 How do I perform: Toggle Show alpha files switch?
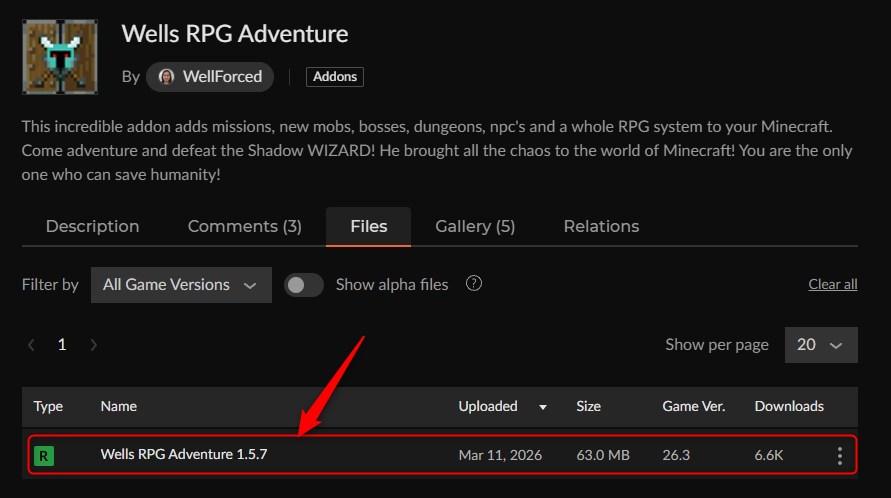[303, 285]
